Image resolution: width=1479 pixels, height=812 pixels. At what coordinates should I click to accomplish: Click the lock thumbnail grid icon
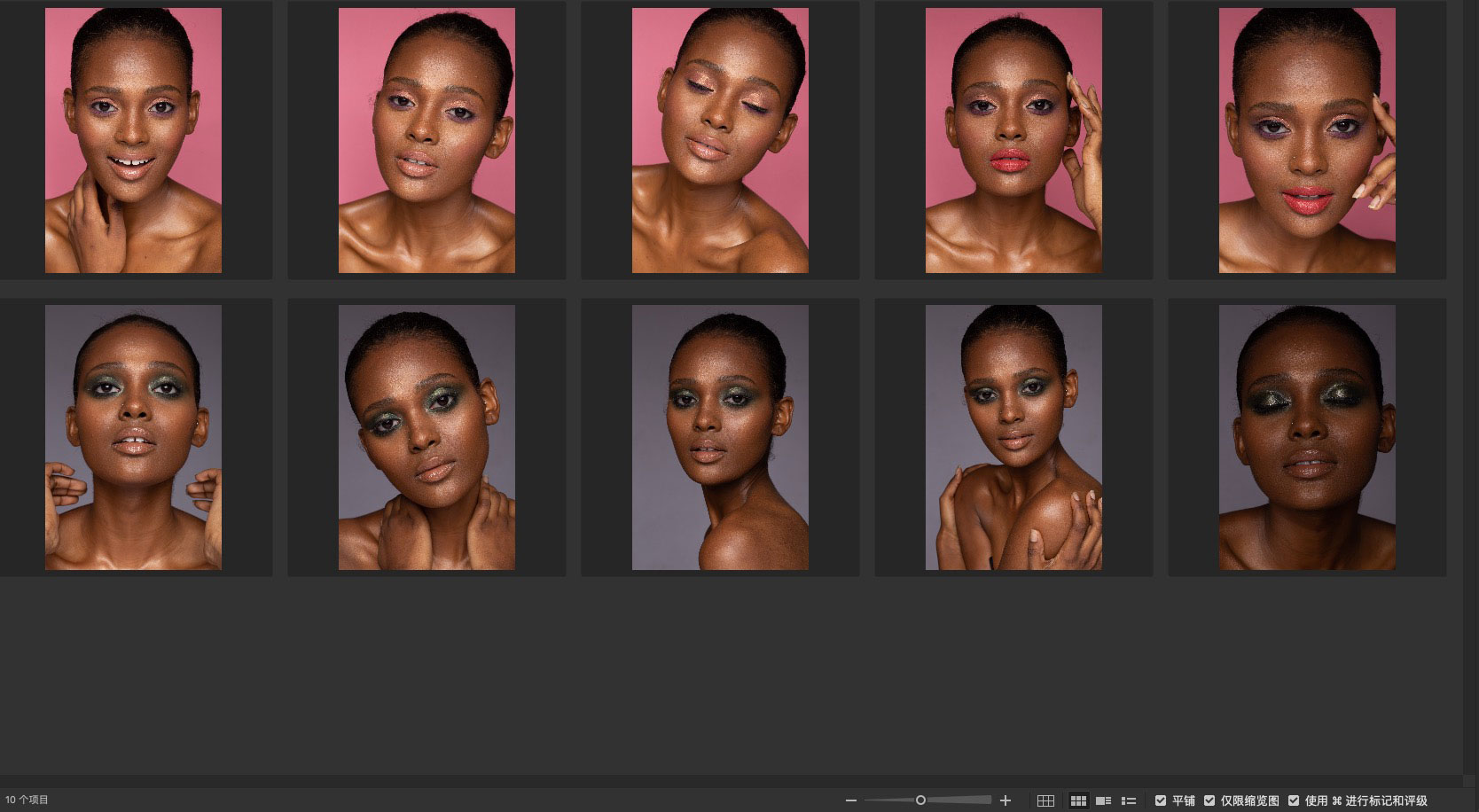click(x=1045, y=800)
